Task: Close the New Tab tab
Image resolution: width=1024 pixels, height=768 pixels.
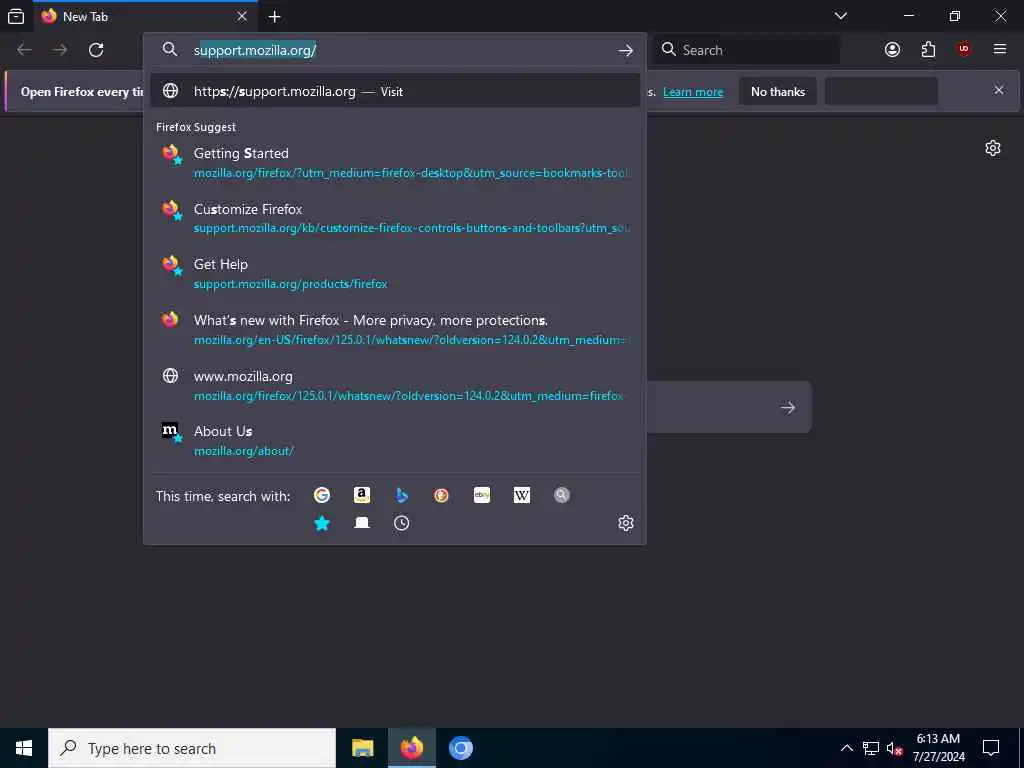Action: [x=242, y=16]
